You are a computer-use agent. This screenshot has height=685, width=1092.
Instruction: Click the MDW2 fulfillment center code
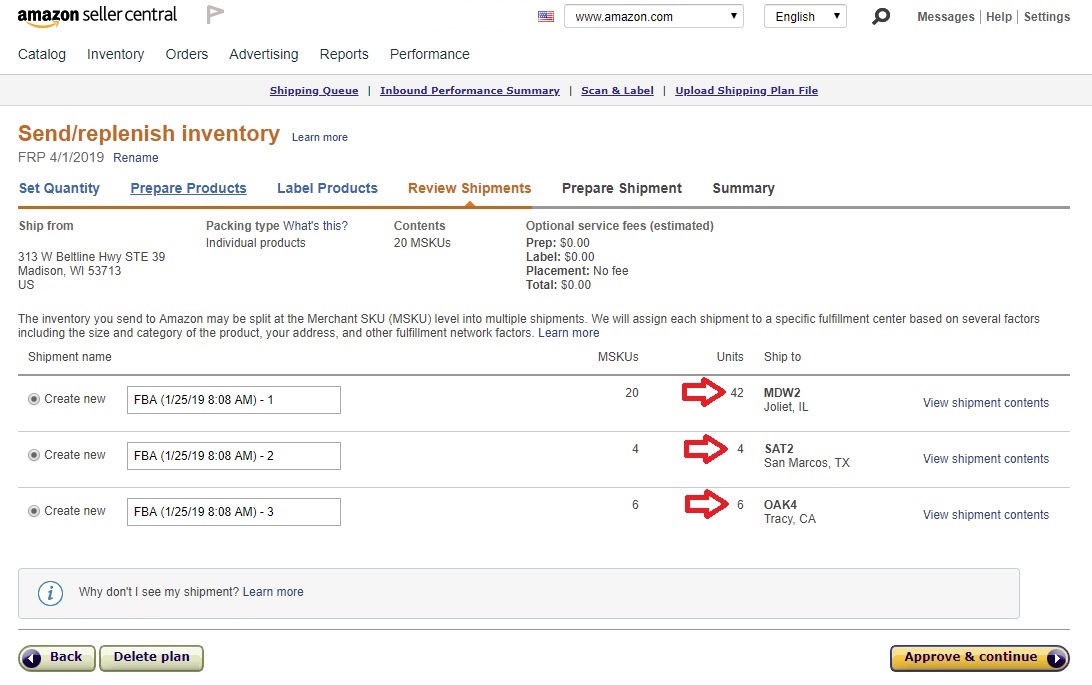pos(782,393)
